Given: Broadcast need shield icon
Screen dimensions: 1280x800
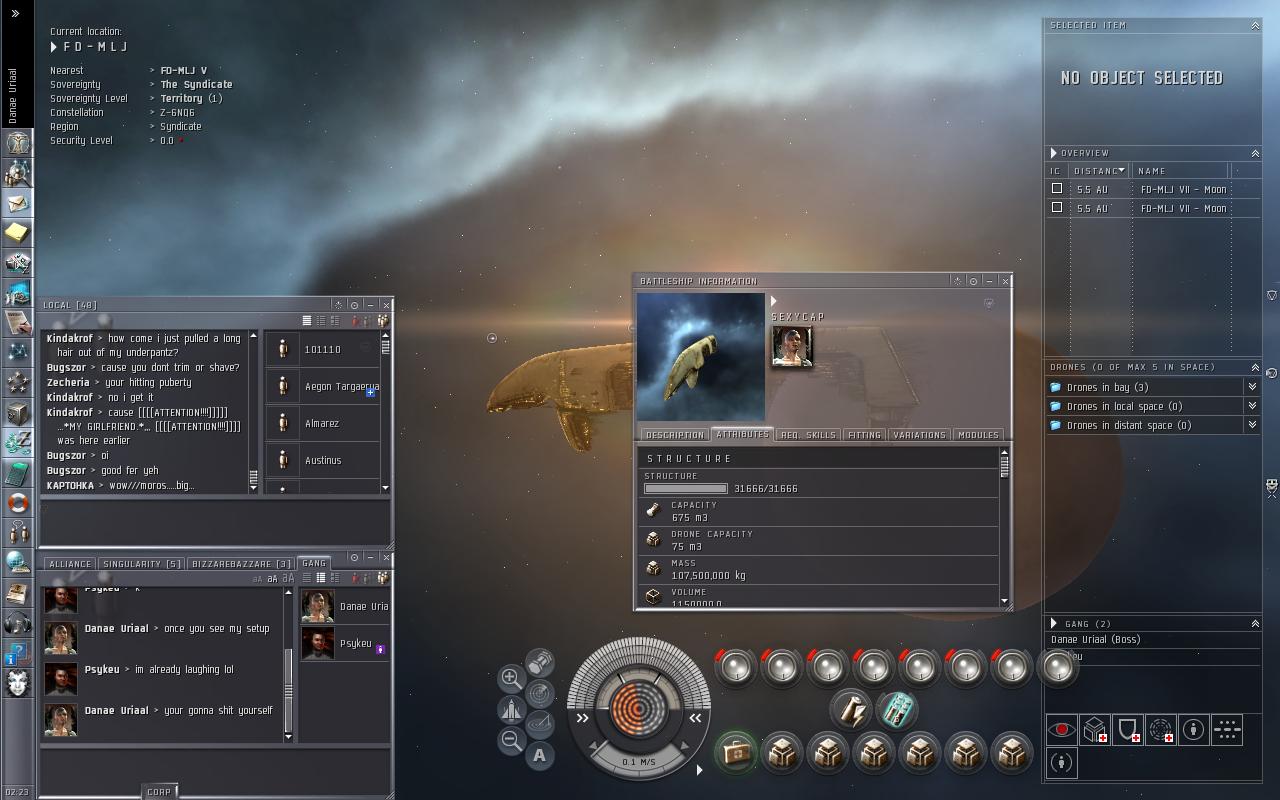Looking at the screenshot, I should click(1128, 730).
